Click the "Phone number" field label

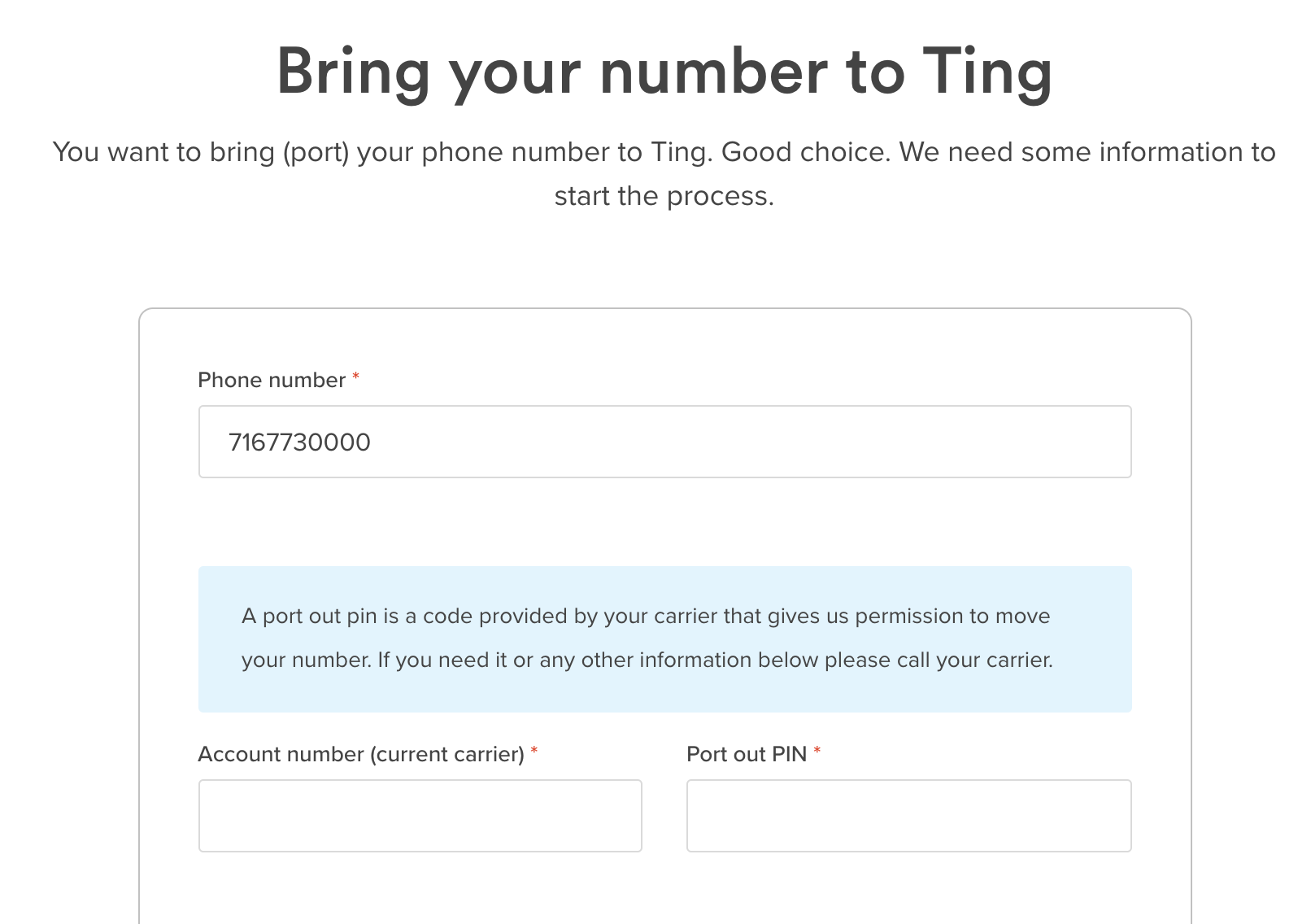[272, 380]
